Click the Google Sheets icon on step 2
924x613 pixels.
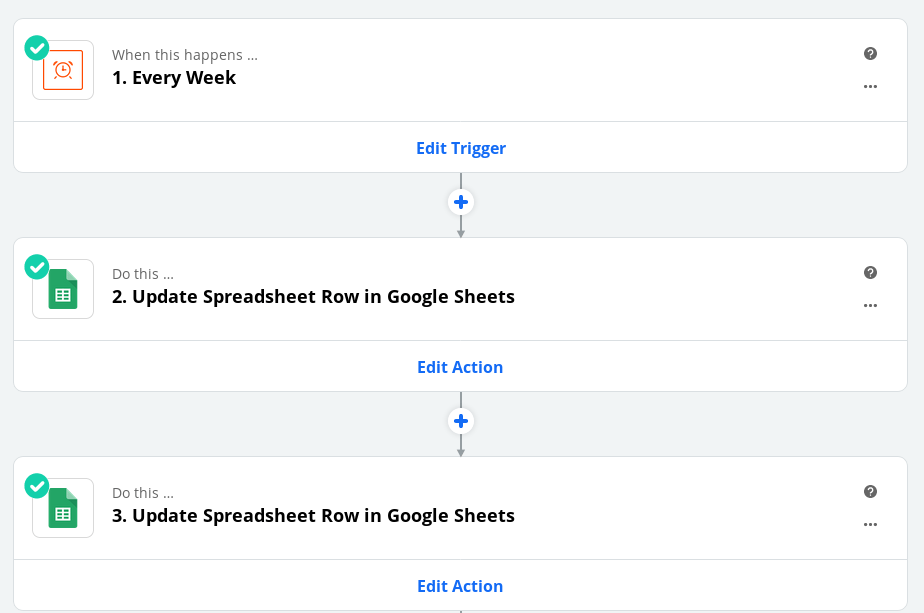click(63, 289)
